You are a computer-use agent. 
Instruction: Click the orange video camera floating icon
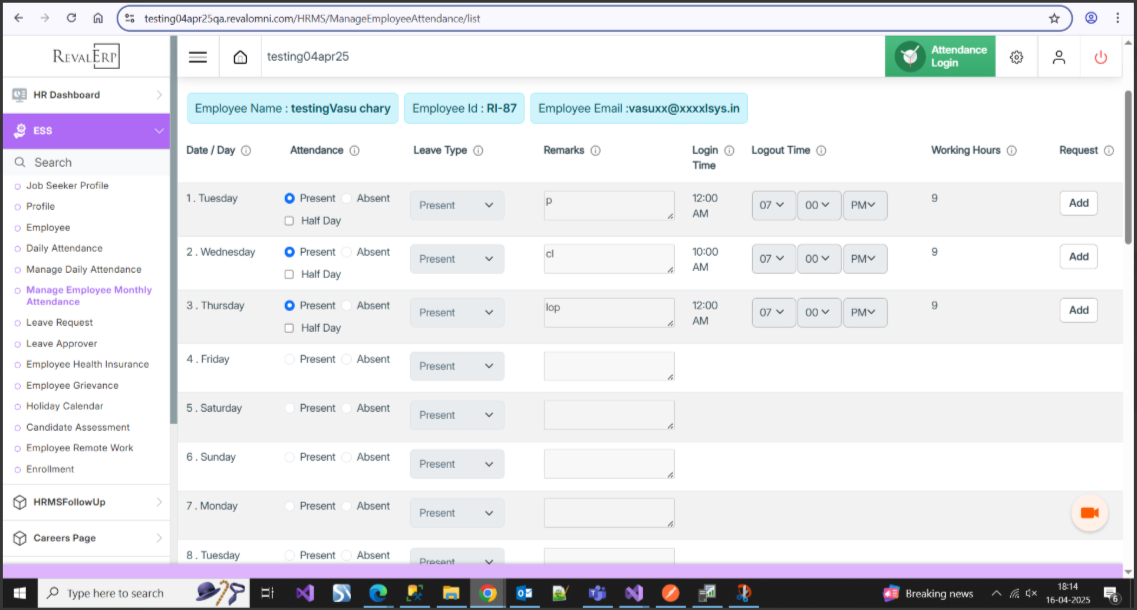click(x=1089, y=513)
